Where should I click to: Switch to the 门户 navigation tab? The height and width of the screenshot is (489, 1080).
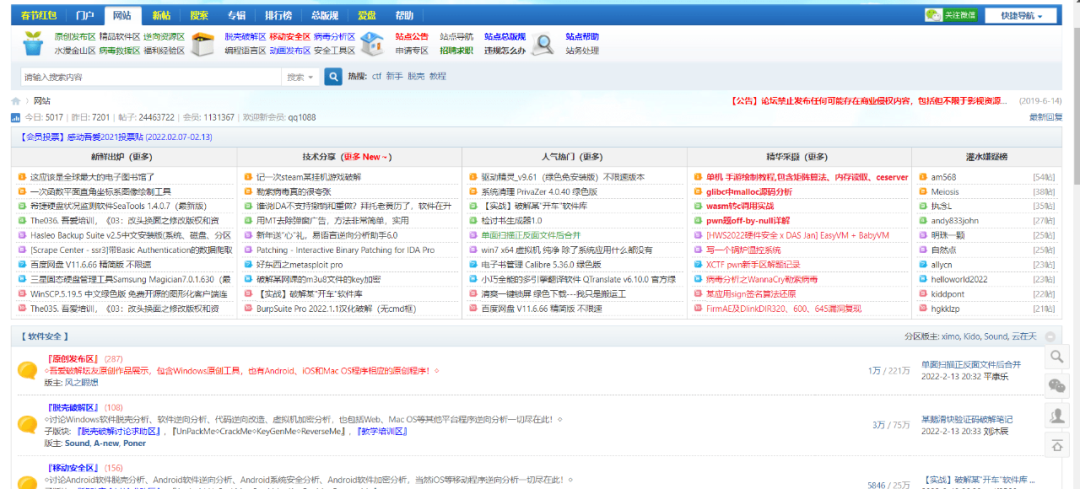(x=86, y=16)
